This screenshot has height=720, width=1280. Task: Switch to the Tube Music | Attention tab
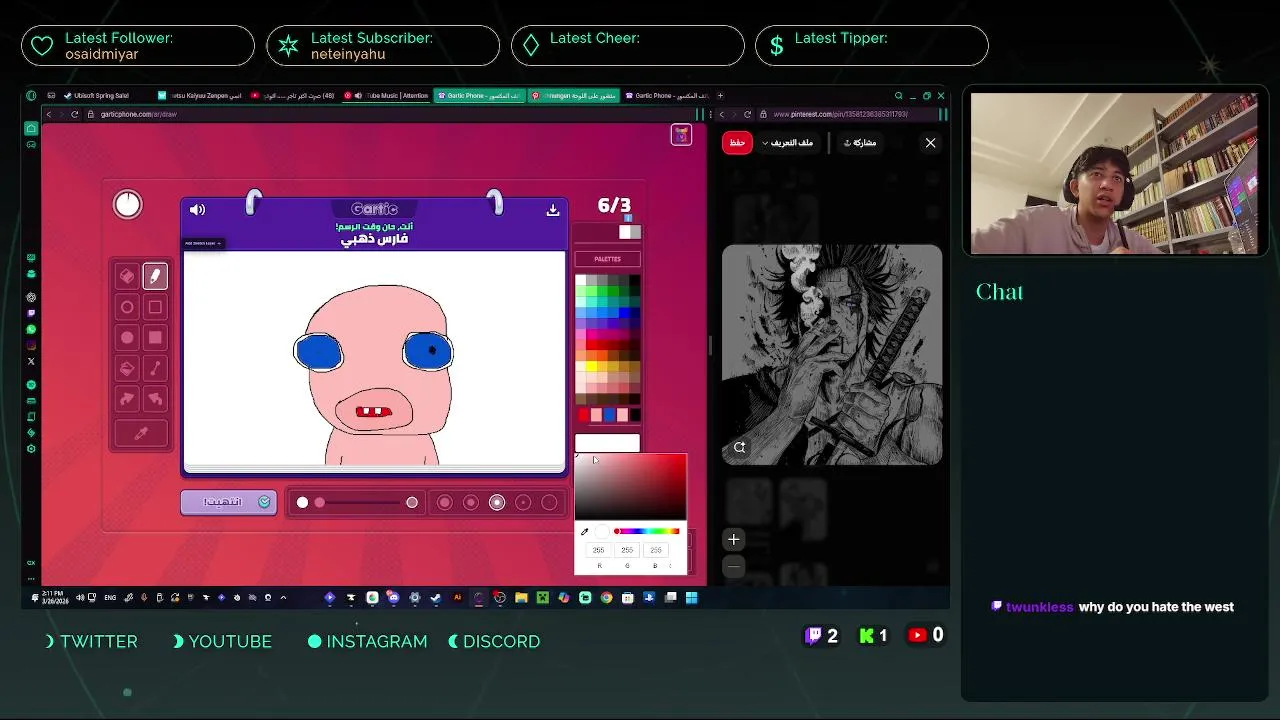388,96
